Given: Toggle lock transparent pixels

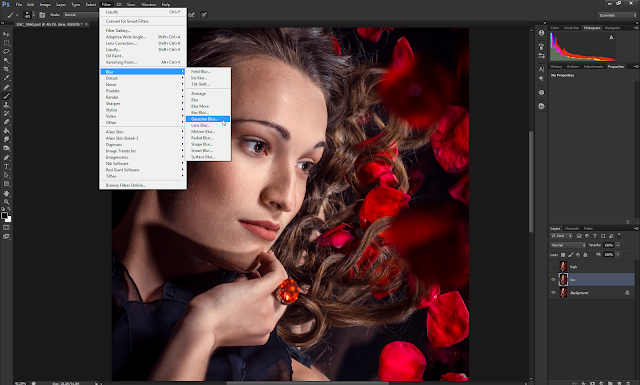Looking at the screenshot, I should coord(563,255).
